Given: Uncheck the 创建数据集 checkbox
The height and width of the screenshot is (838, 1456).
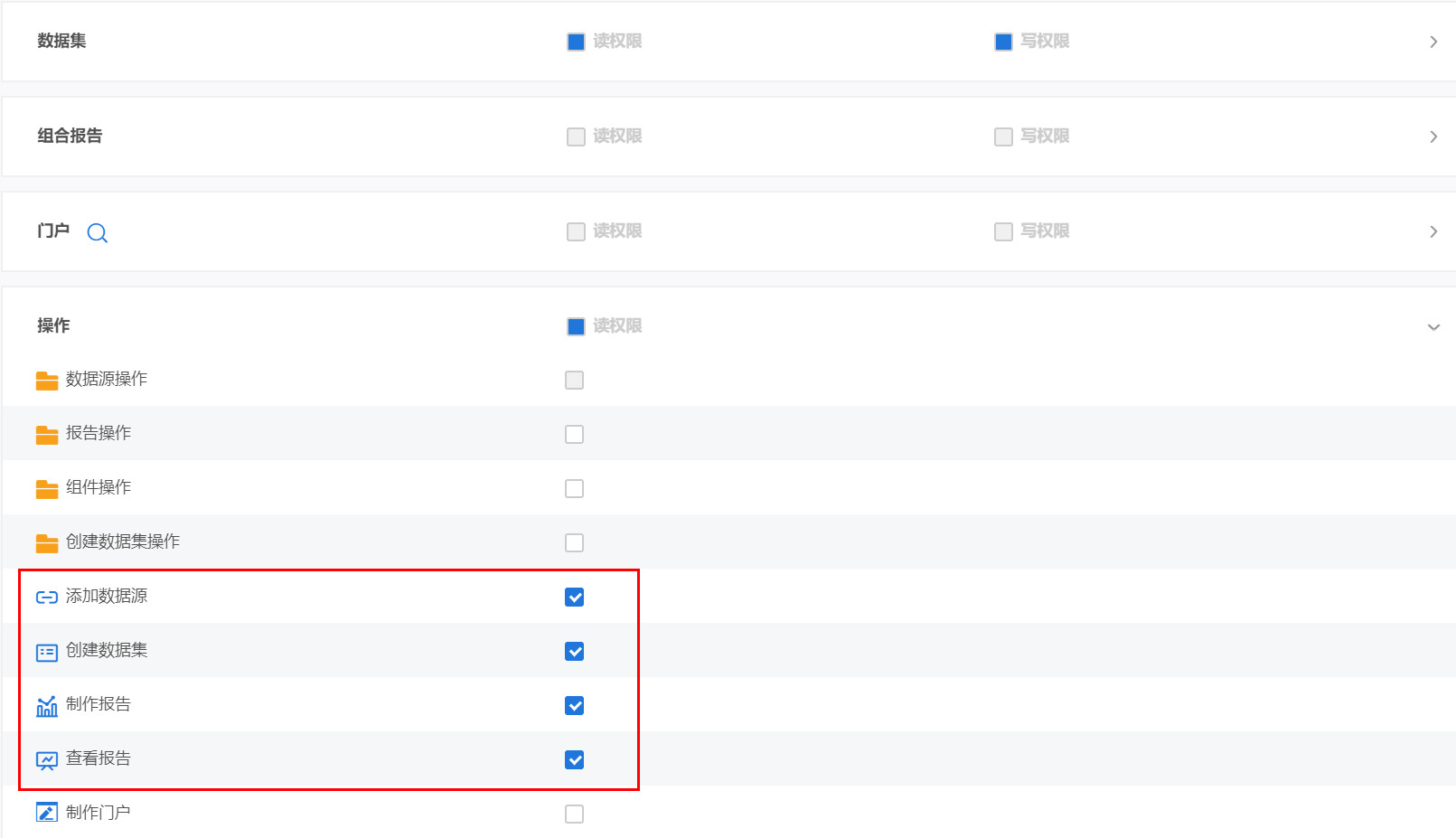Looking at the screenshot, I should 574,651.
